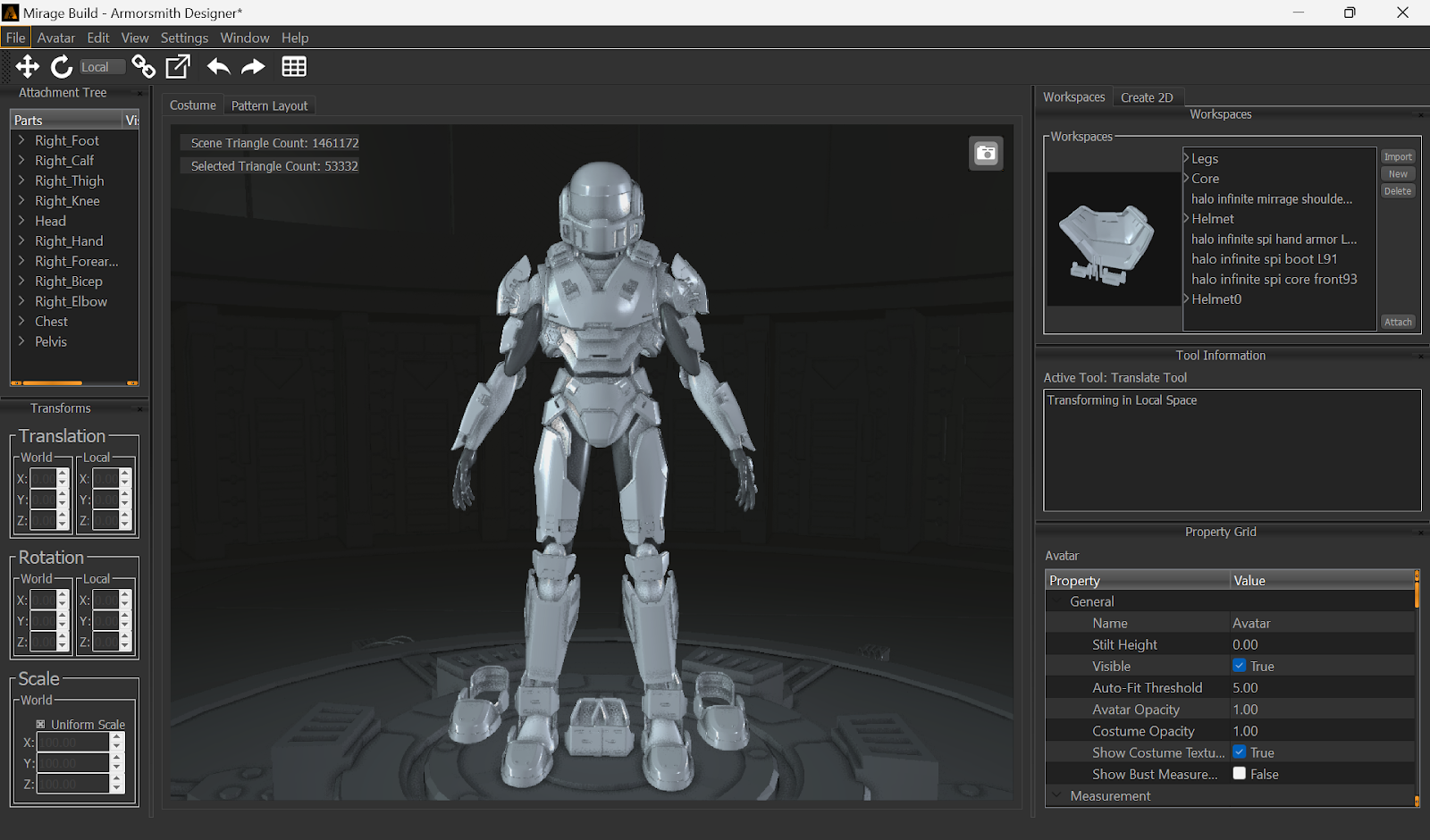1430x840 pixels.
Task: Click the Parts column header
Action: pos(66,120)
